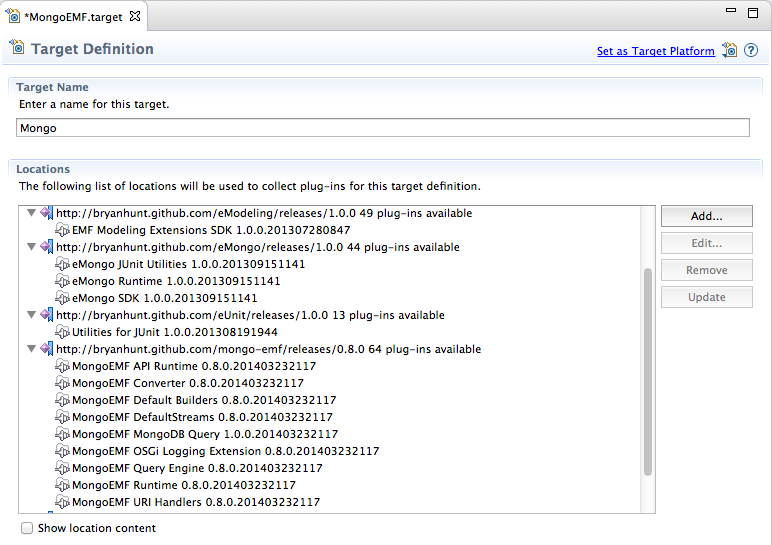Select the MongoEMF.target editor tab
772x545 pixels.
click(x=72, y=17)
